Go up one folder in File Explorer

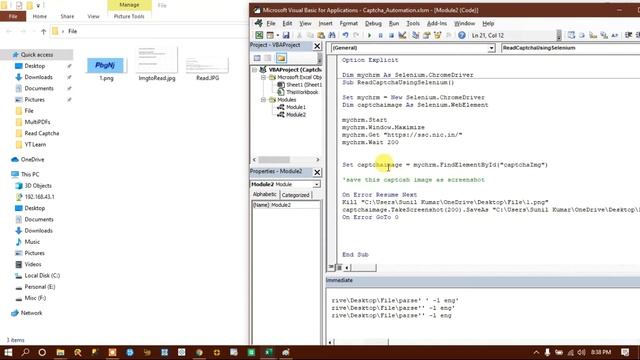tap(43, 31)
